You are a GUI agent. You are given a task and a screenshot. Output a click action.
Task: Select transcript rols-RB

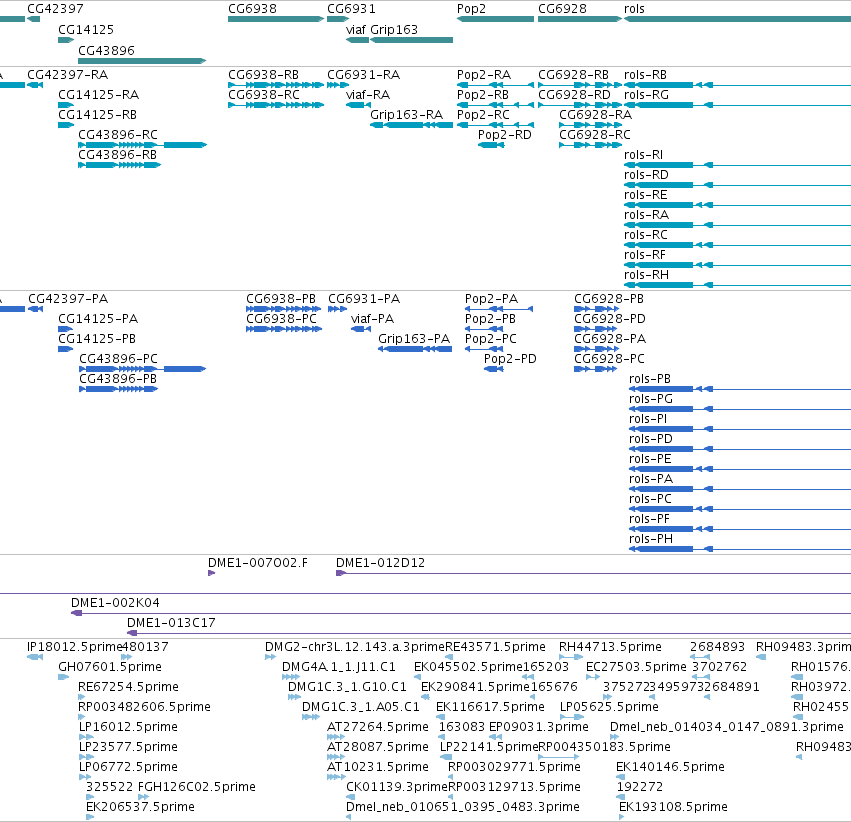click(738, 85)
